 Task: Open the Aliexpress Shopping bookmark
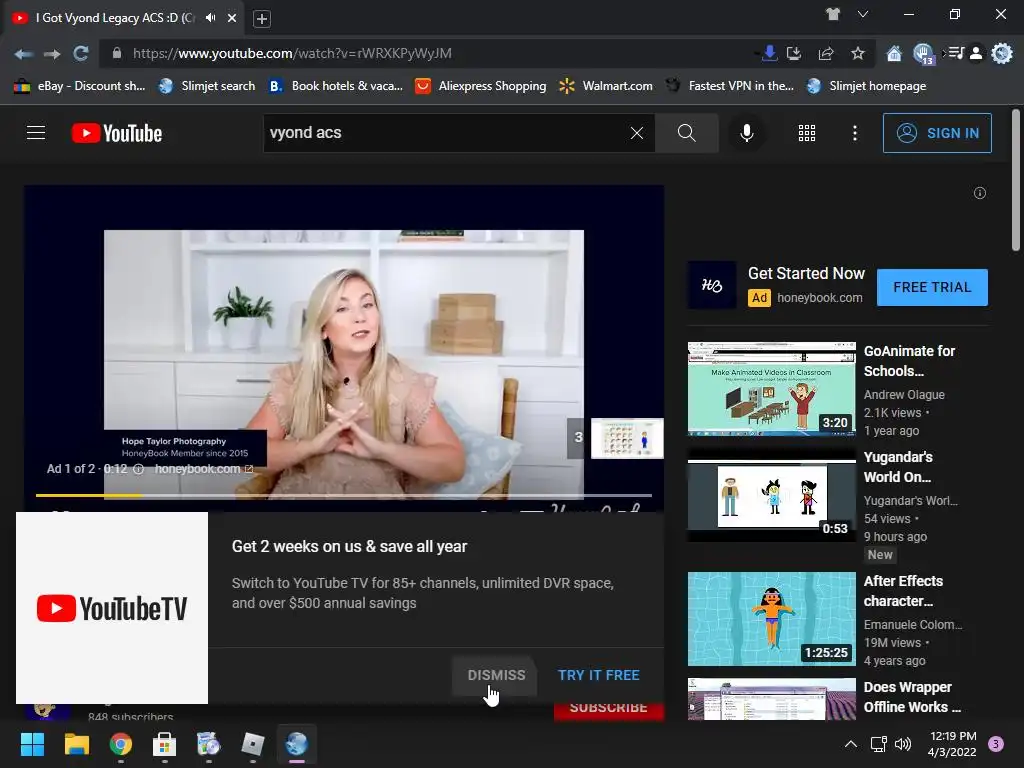pyautogui.click(x=481, y=86)
